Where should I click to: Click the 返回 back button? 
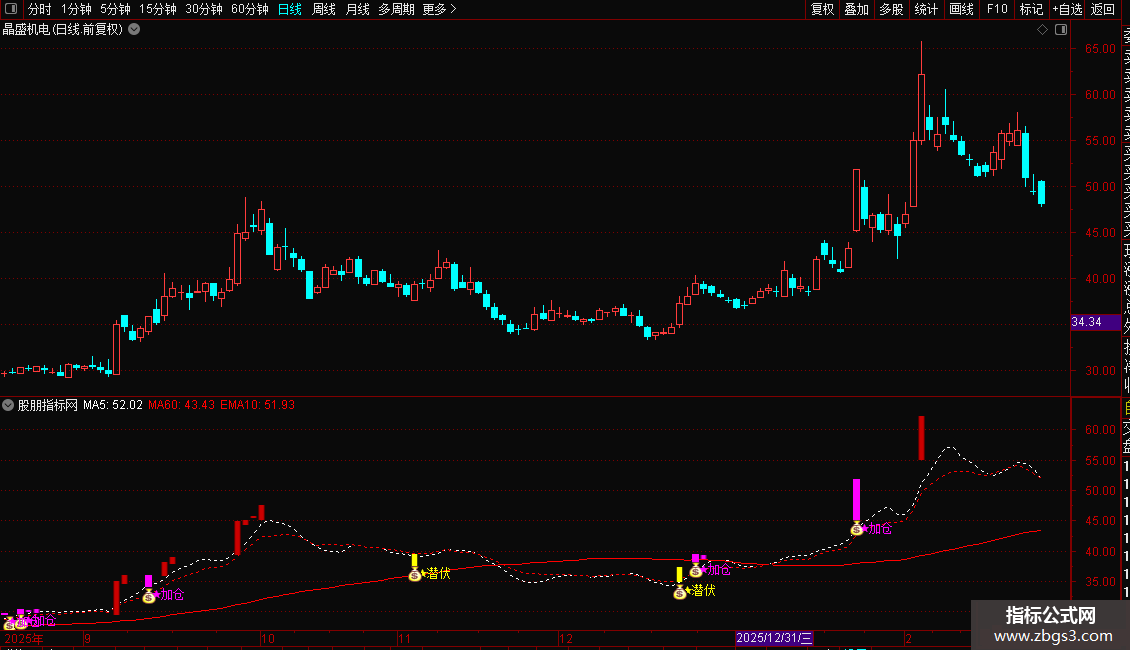(1103, 9)
